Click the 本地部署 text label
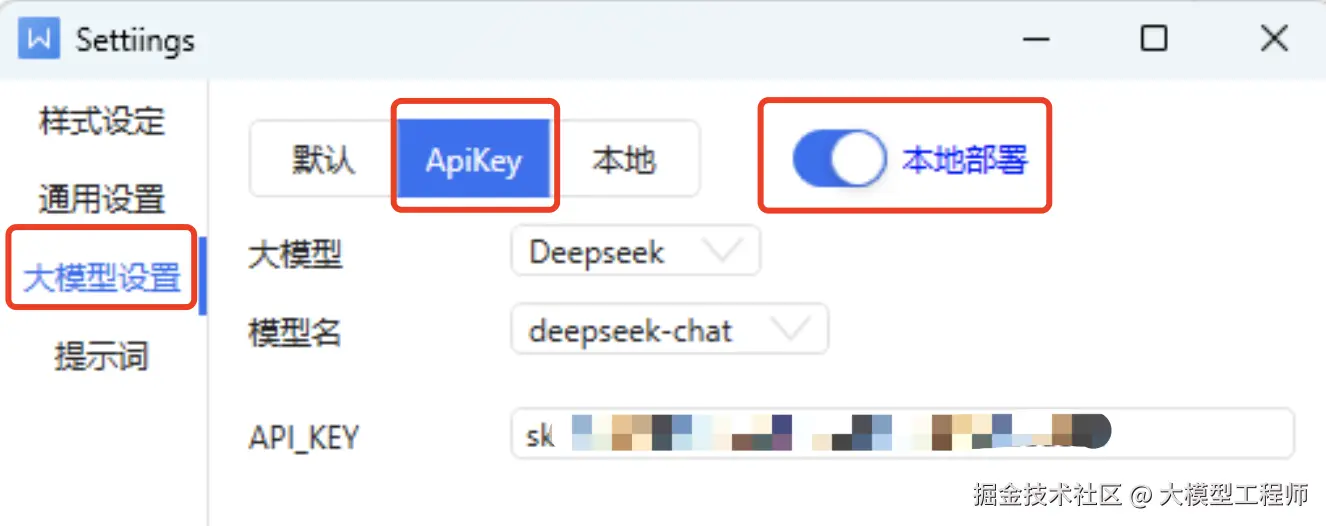The image size is (1326, 526). coord(965,159)
